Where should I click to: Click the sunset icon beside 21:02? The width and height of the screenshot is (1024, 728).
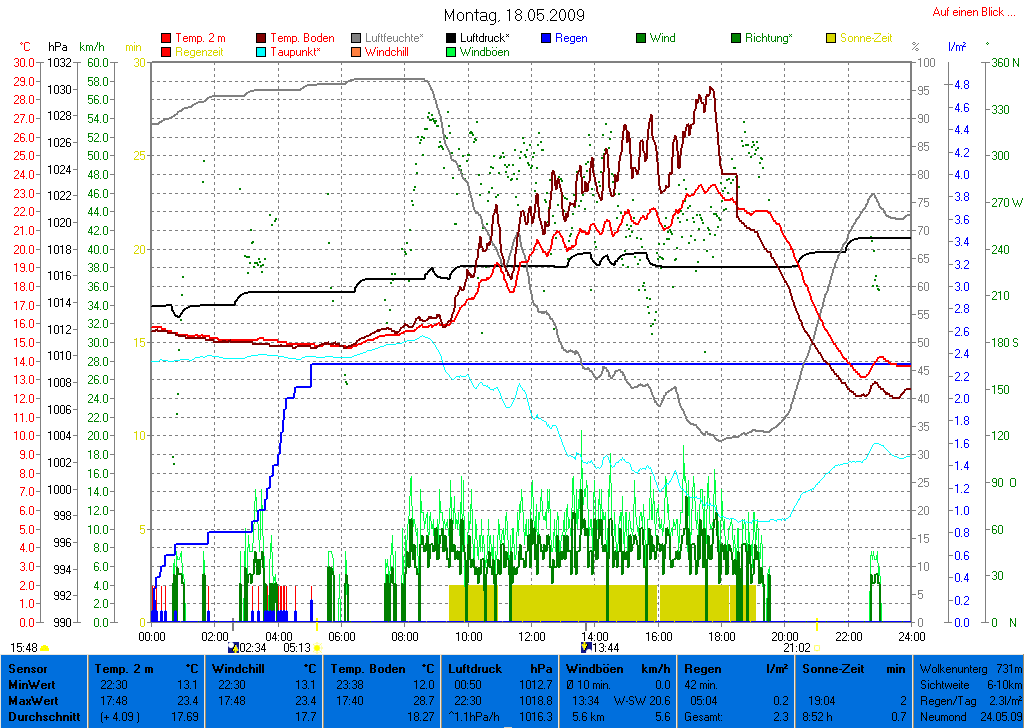coord(816,648)
